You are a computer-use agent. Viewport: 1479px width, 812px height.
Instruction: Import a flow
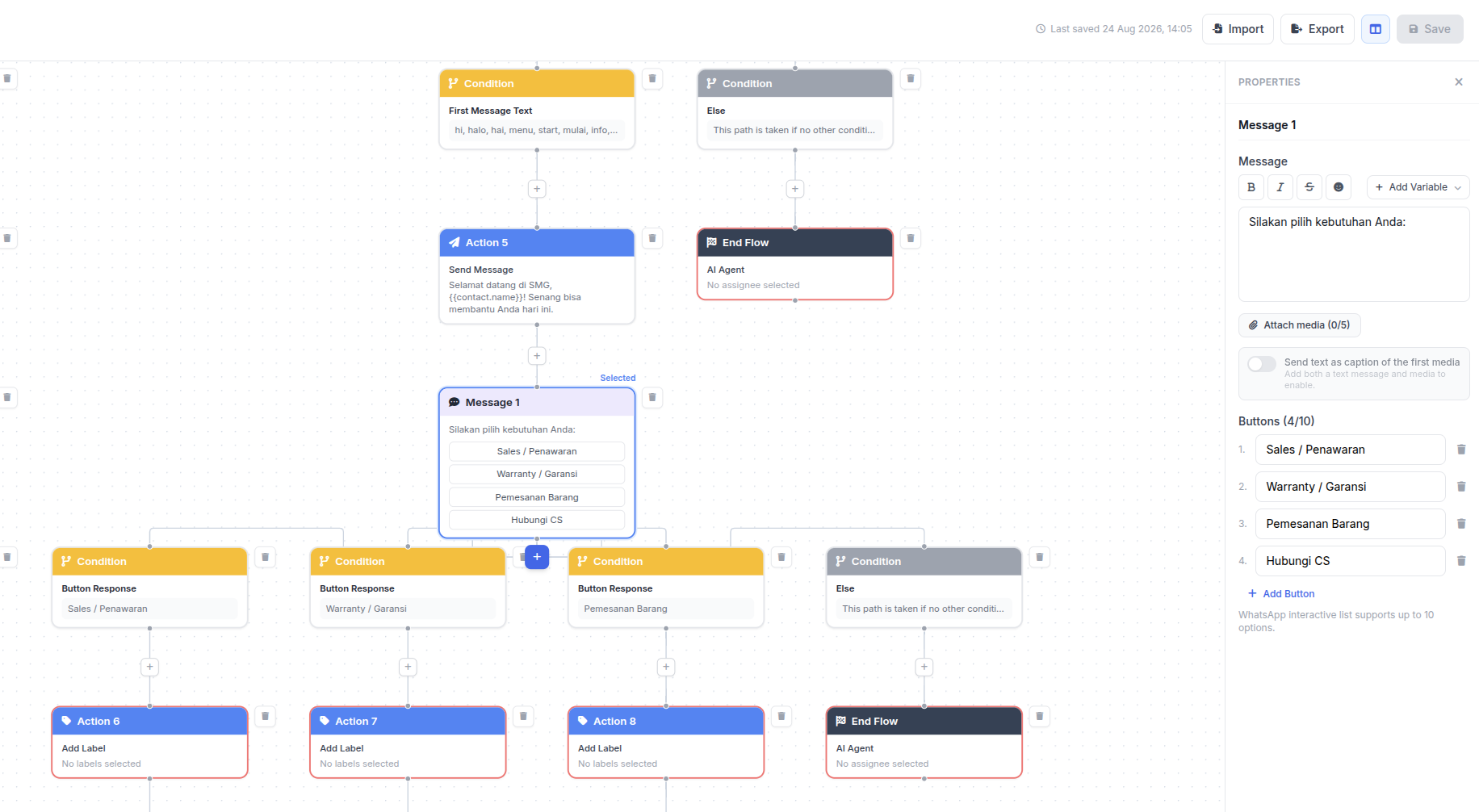tap(1238, 29)
